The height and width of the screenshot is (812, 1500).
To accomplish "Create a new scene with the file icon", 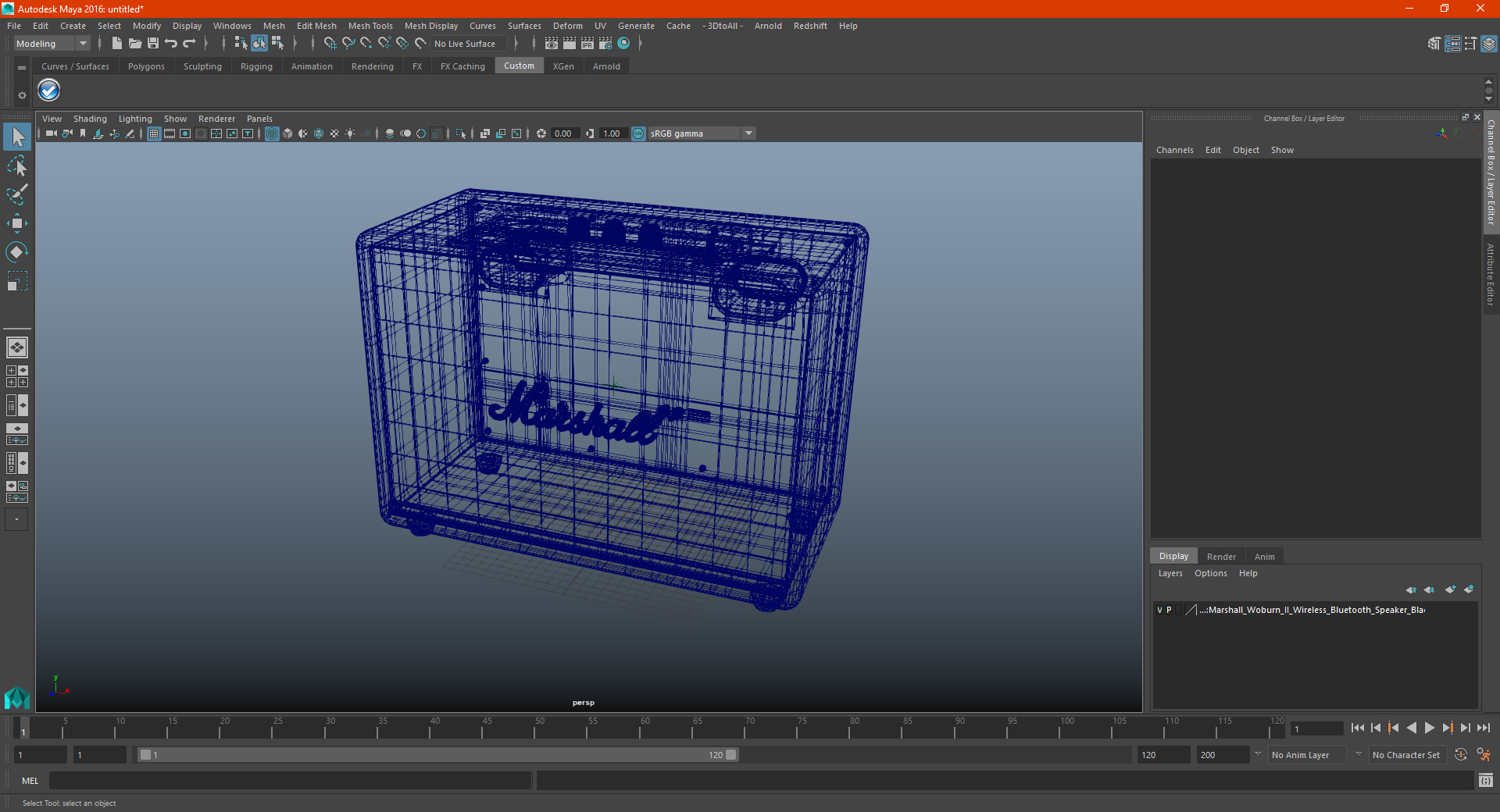I will tap(116, 44).
